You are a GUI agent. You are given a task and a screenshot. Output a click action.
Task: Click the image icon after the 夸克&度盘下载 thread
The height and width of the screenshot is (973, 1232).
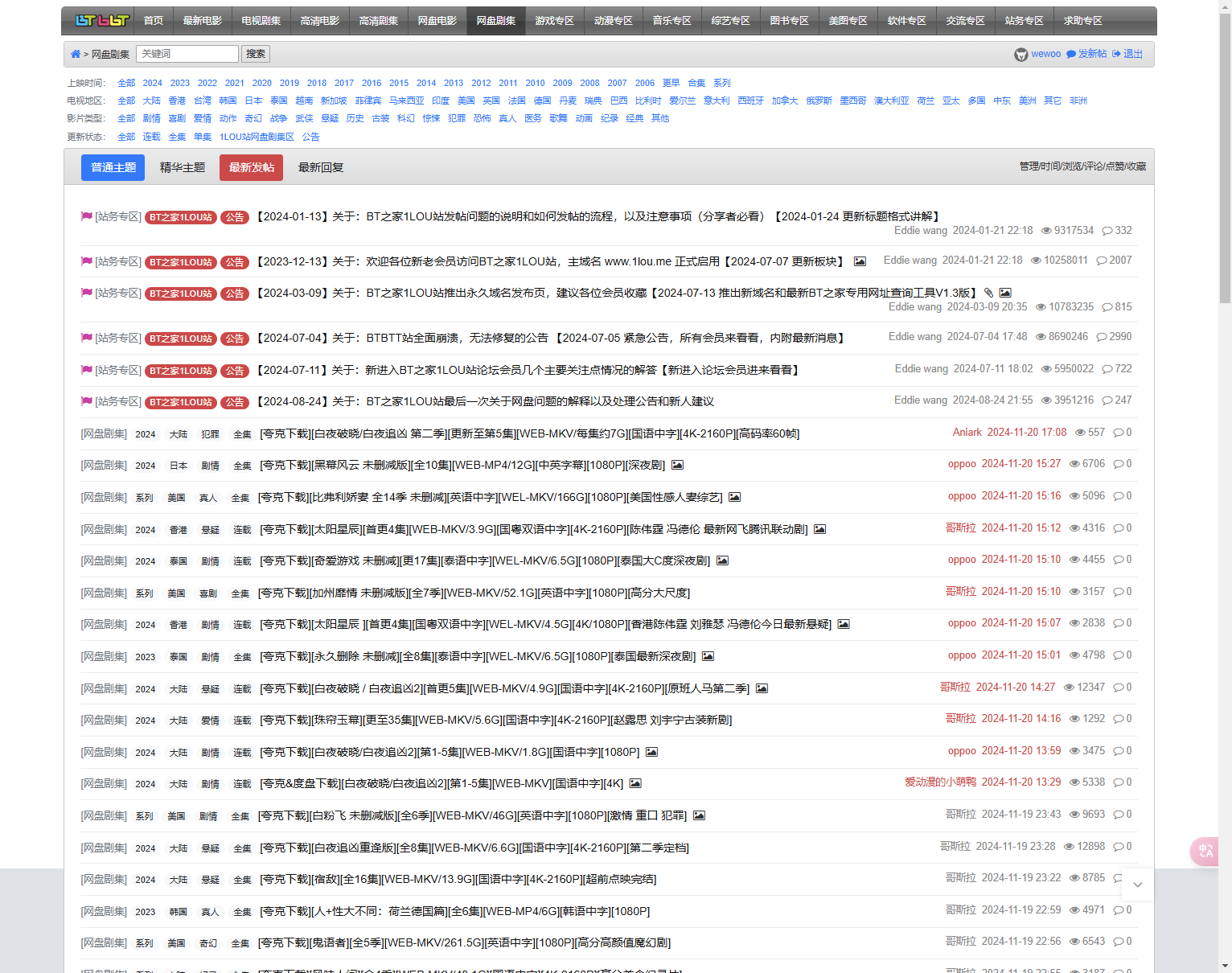click(635, 783)
